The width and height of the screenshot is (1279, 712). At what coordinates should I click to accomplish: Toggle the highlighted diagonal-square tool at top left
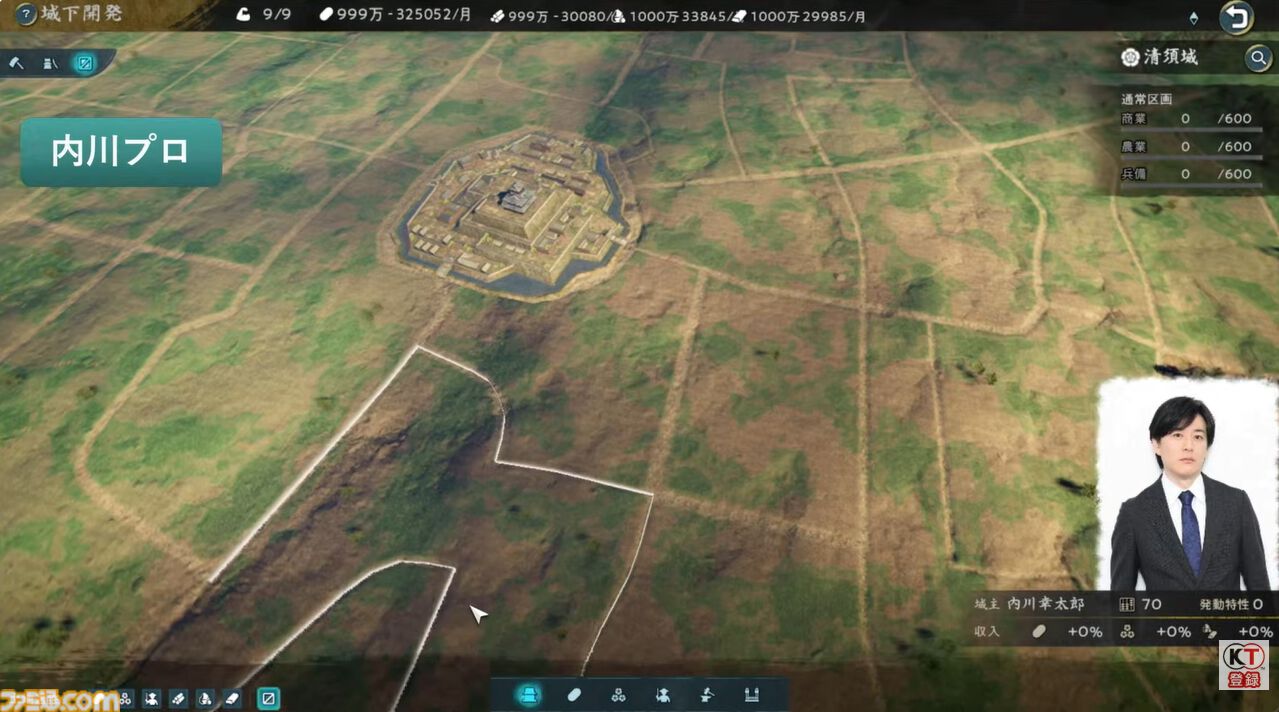pos(85,63)
